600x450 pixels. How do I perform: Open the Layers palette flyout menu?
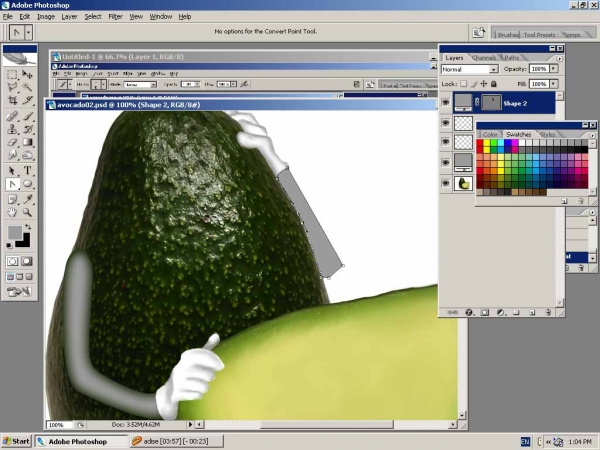pos(559,59)
